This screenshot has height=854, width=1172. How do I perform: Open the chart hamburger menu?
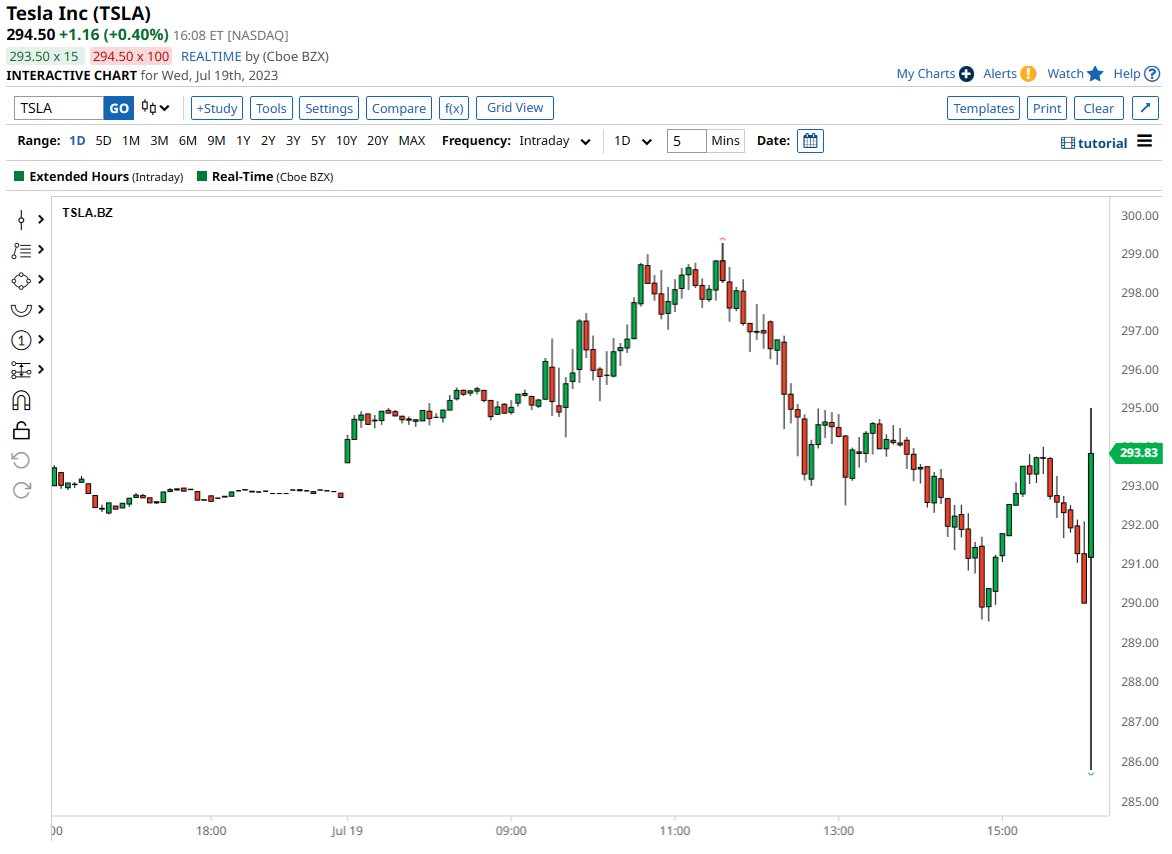(1144, 141)
